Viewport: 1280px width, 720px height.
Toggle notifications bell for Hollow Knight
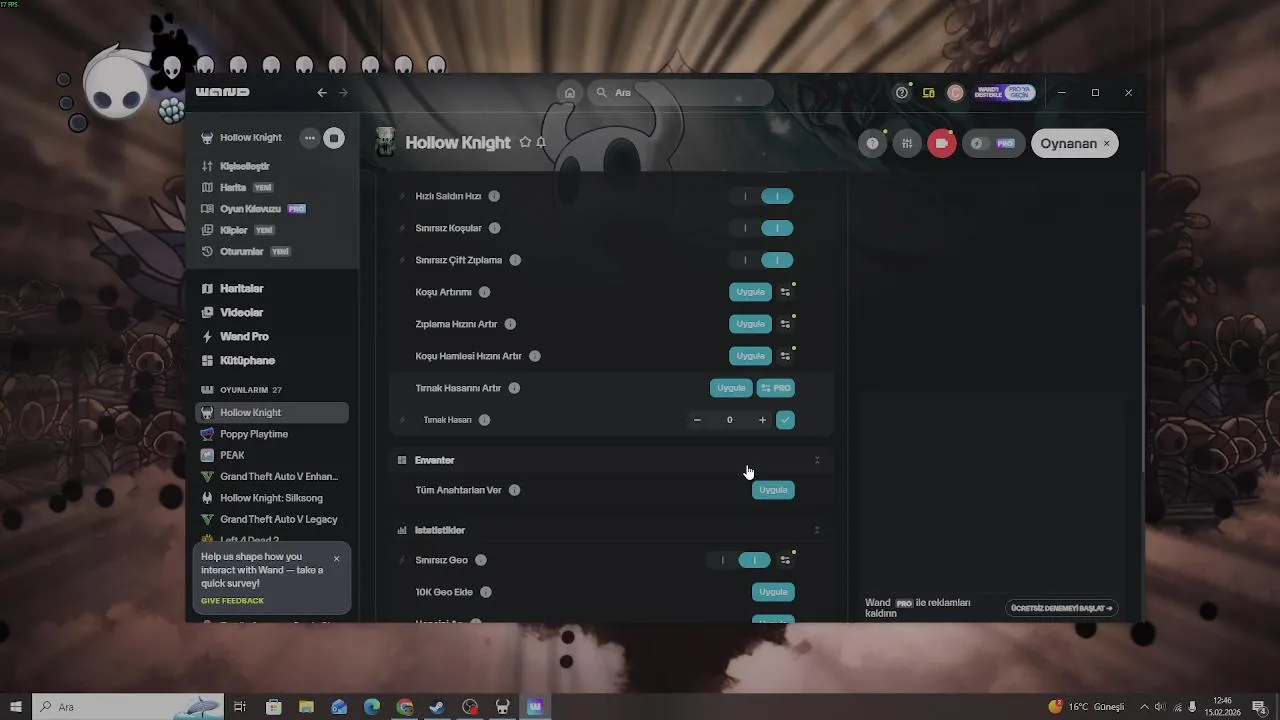[x=541, y=143]
